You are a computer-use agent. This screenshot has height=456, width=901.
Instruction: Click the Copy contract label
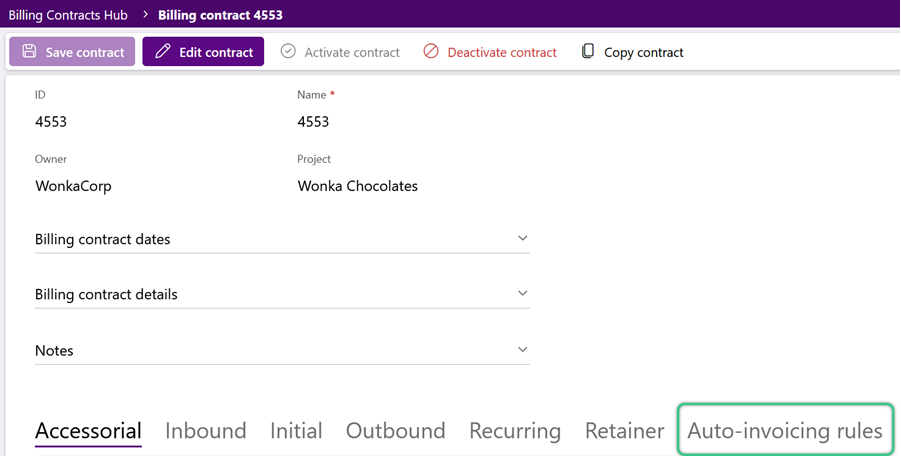point(644,53)
